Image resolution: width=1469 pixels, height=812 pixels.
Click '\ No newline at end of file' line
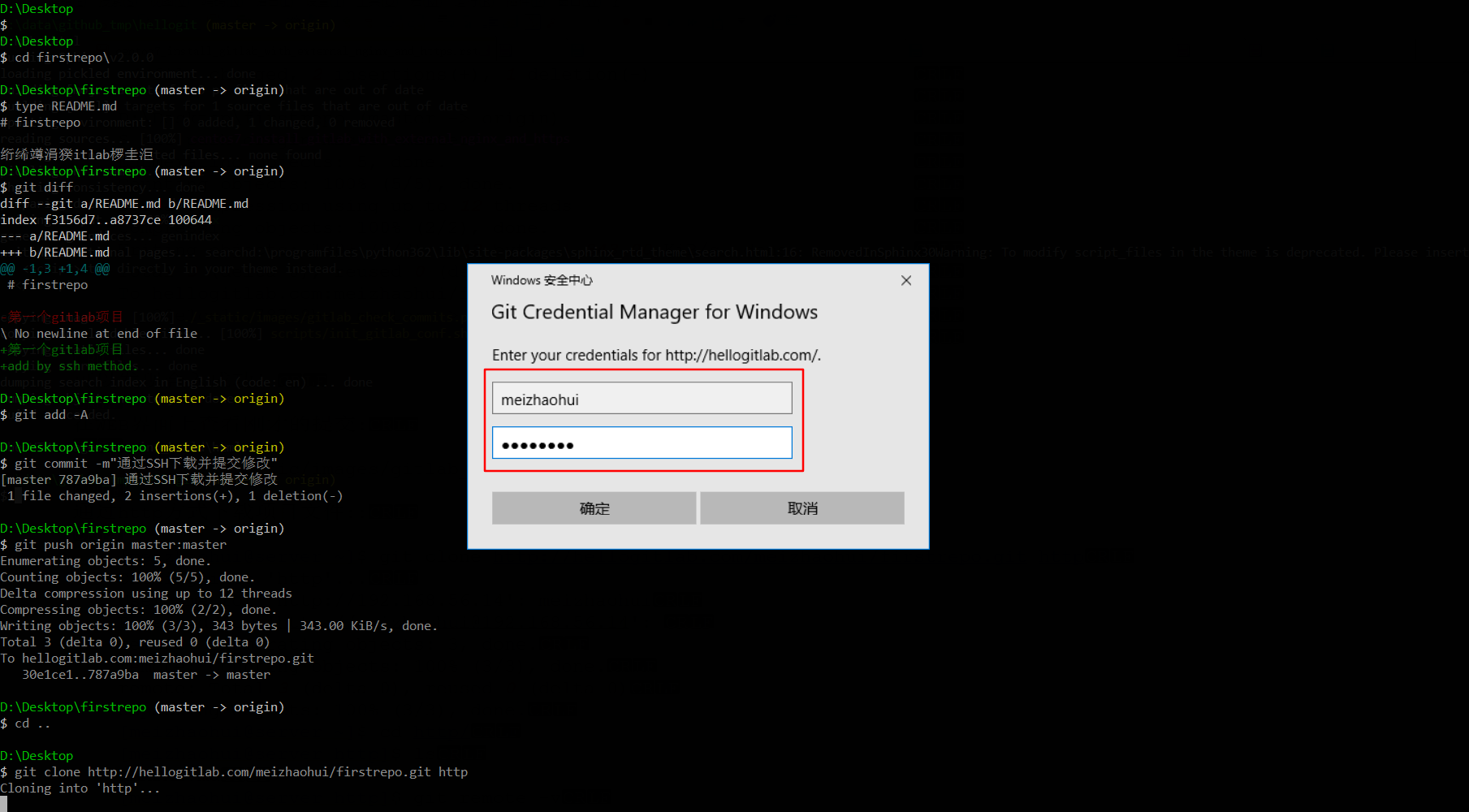point(98,334)
